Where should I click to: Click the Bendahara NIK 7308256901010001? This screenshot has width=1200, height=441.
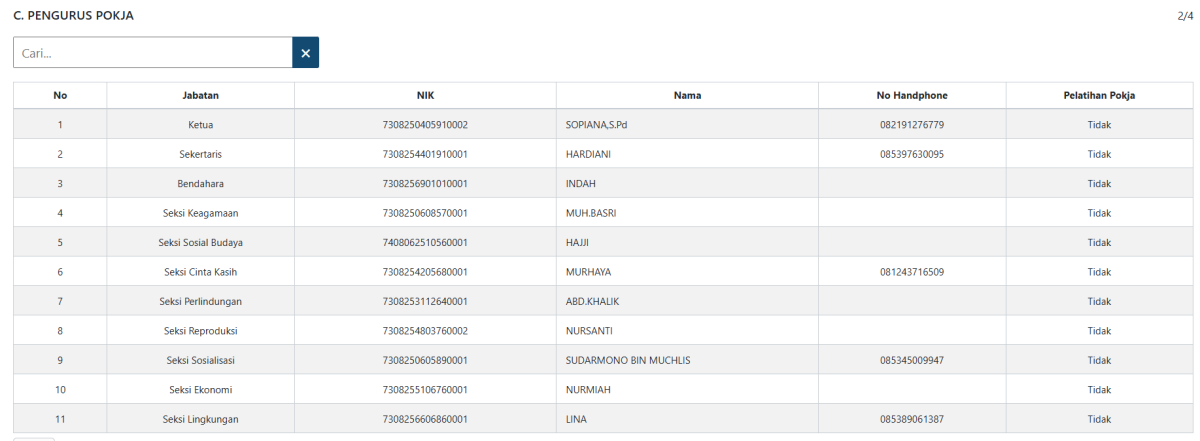[x=425, y=184]
